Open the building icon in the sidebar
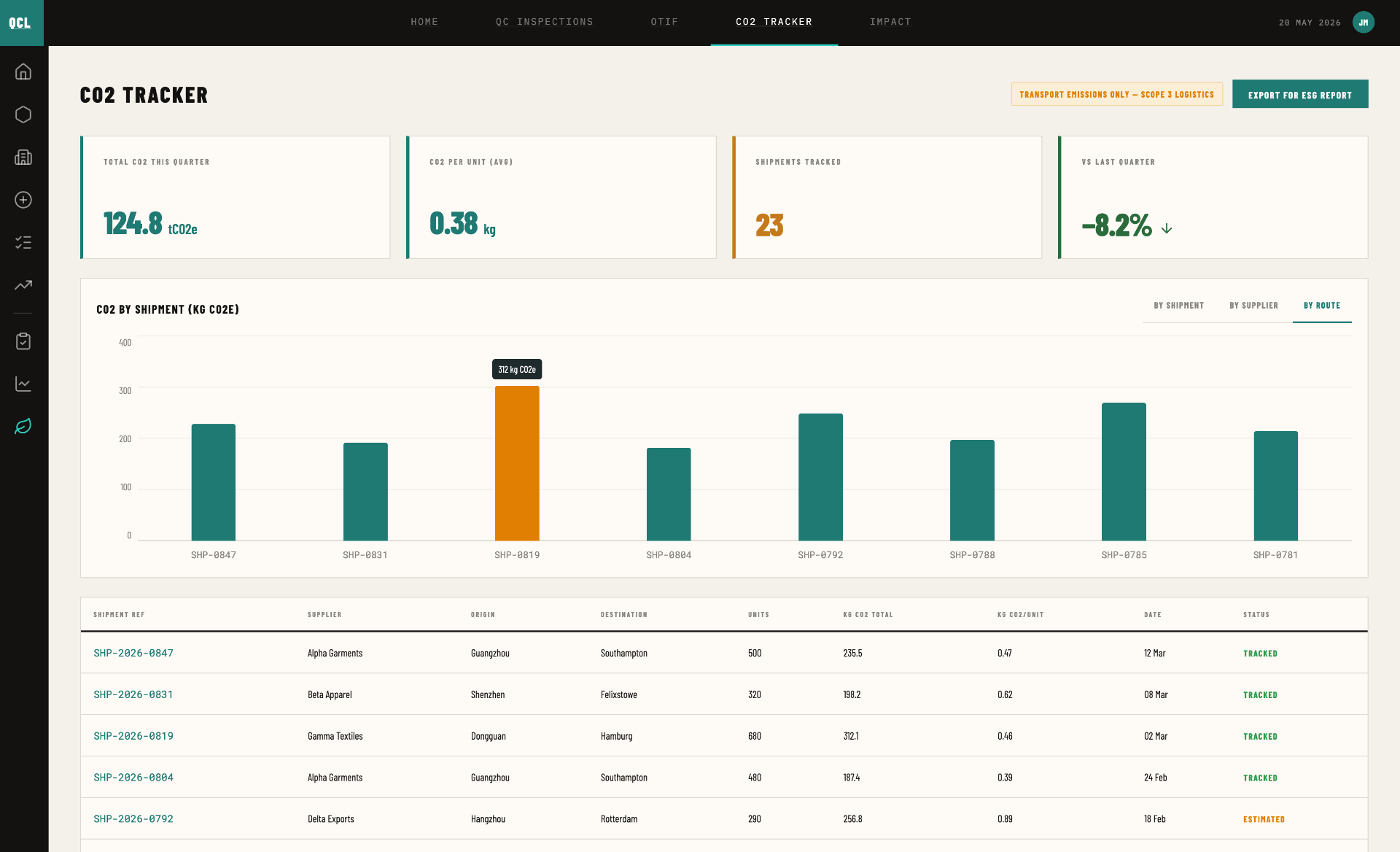The width and height of the screenshot is (1400, 852). (x=23, y=157)
